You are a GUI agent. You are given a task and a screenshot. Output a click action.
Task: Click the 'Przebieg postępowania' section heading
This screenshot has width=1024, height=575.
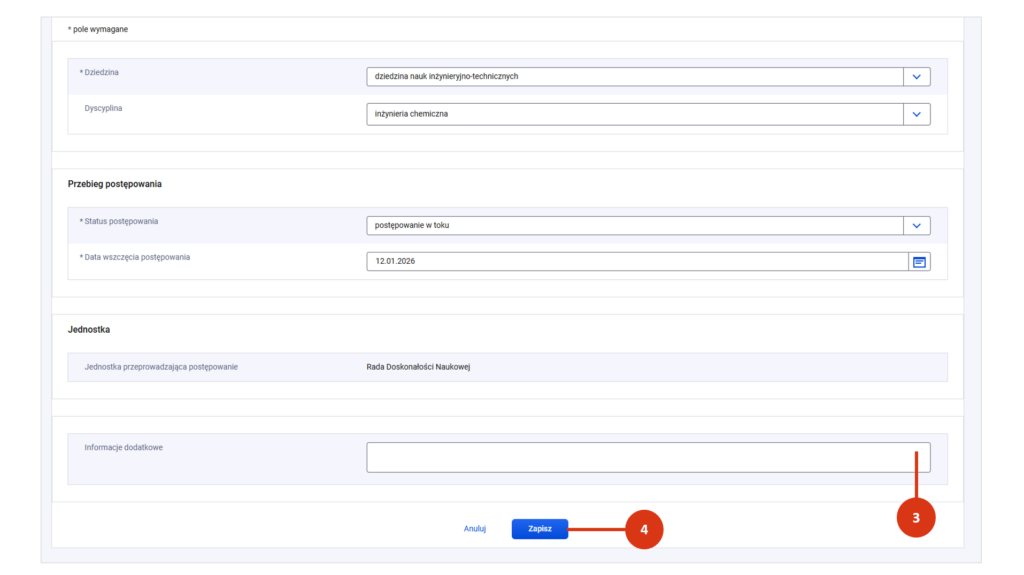tap(115, 184)
